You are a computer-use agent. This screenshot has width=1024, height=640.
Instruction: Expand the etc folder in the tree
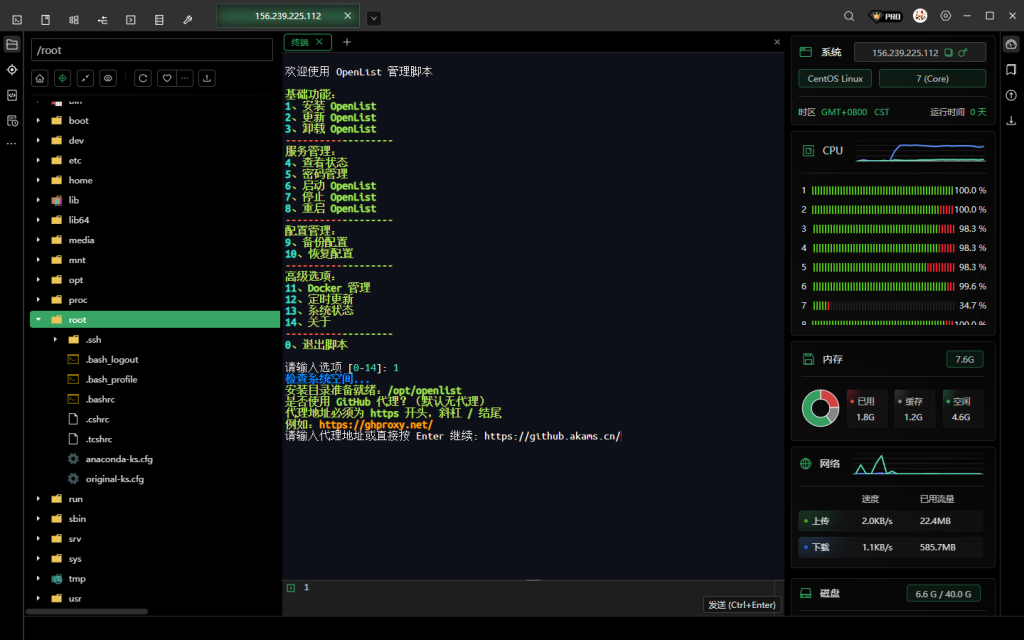tap(38, 160)
